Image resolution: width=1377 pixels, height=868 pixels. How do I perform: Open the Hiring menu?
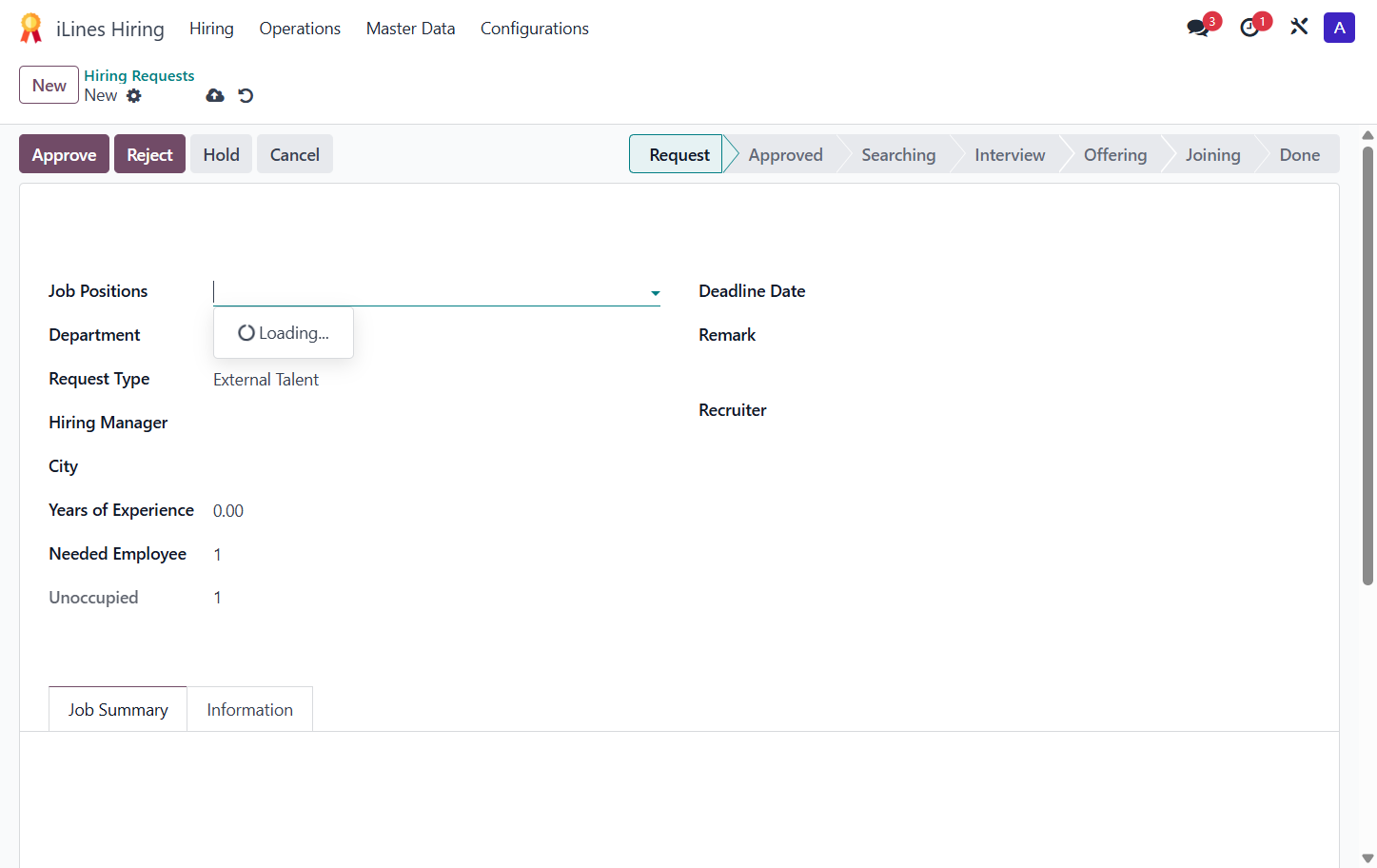(x=211, y=29)
